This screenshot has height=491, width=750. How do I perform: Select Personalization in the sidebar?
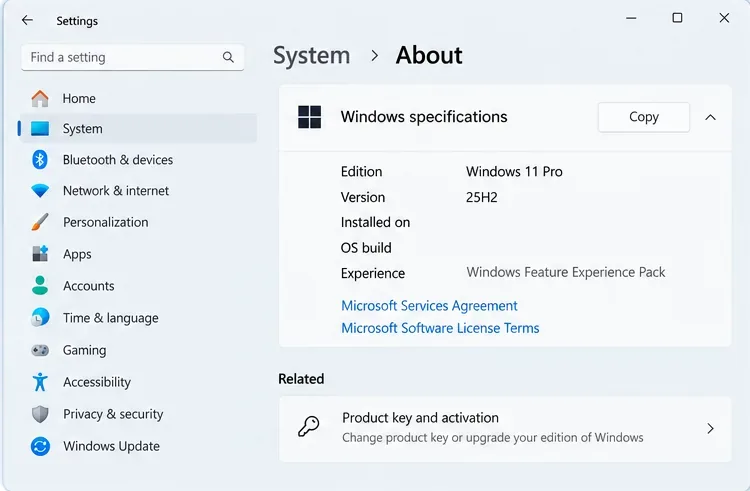coord(139,222)
